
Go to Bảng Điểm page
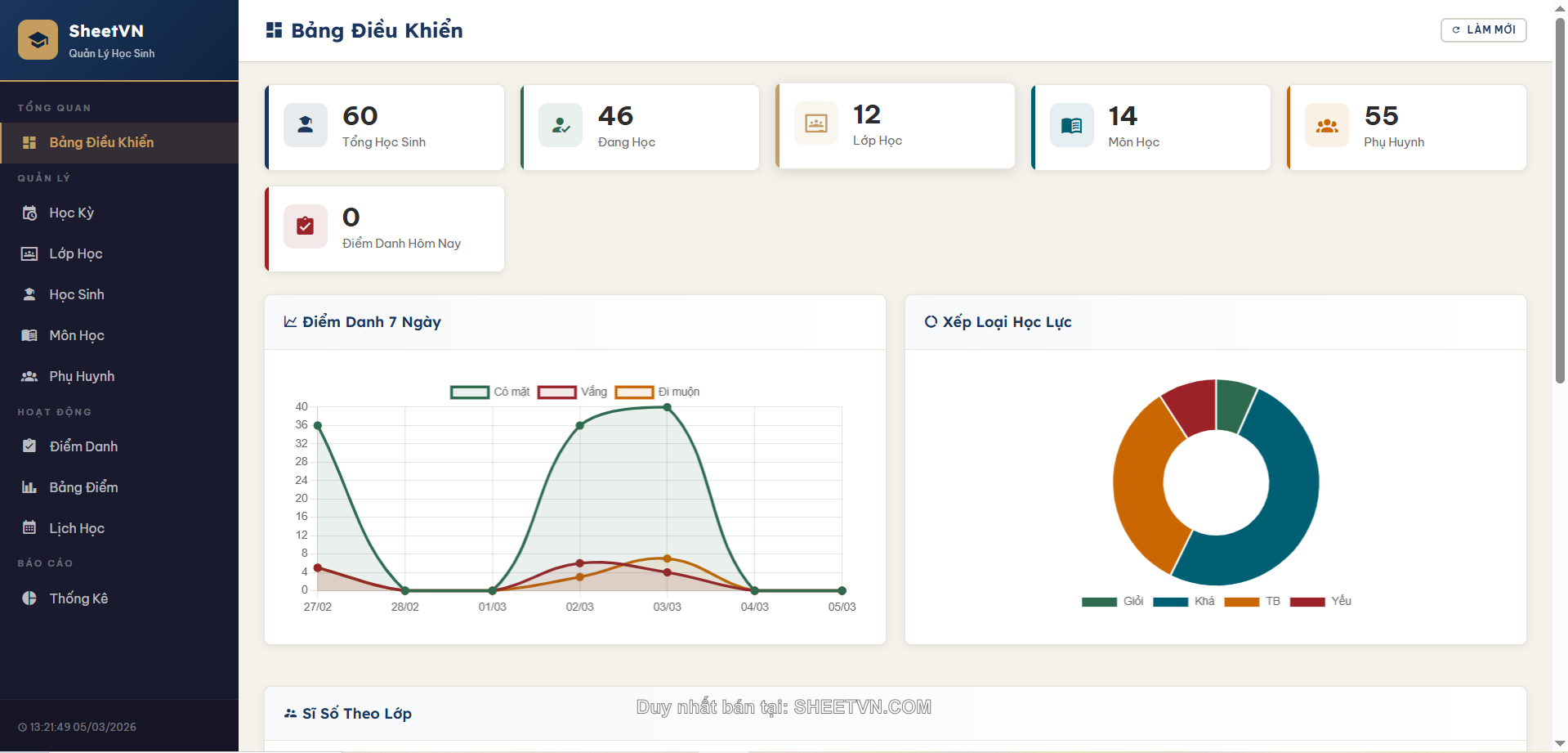tap(83, 488)
